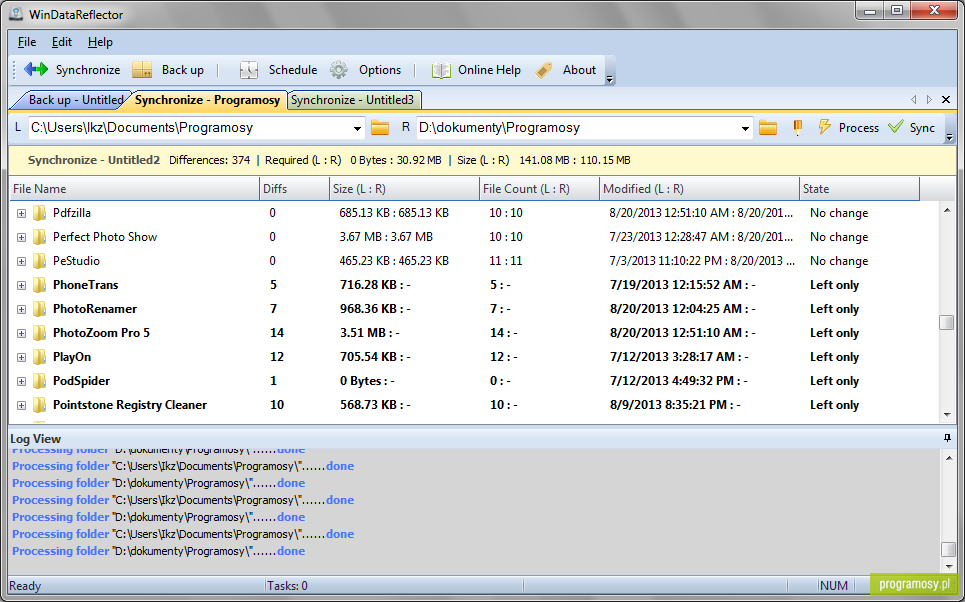Open the Schedule clock icon

point(249,70)
